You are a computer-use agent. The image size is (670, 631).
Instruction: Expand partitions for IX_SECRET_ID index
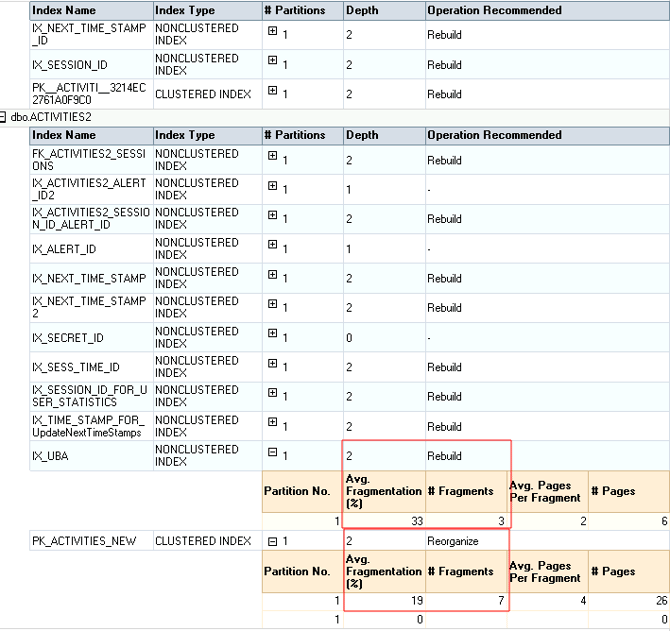tap(272, 333)
